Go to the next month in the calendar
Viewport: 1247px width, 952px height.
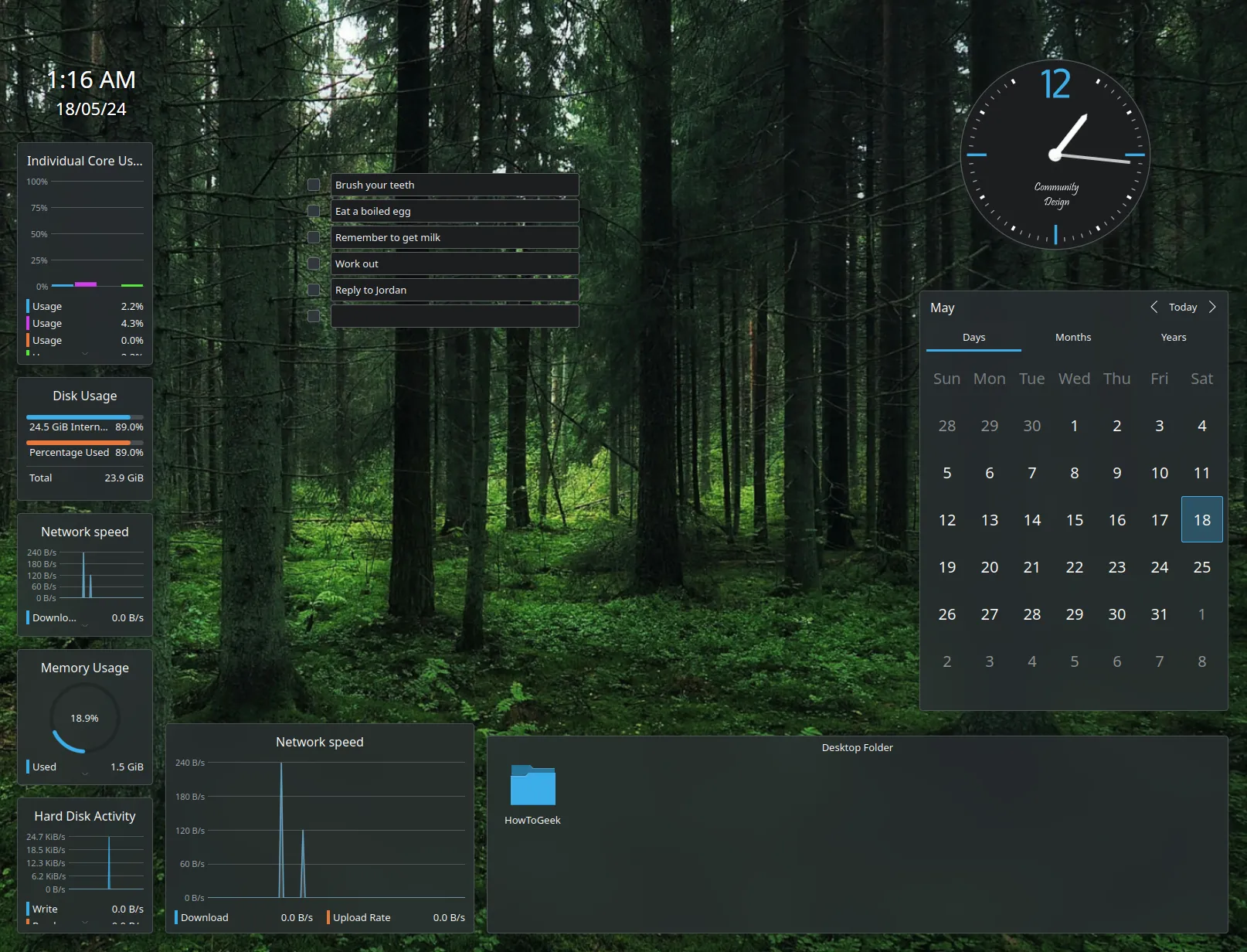point(1211,307)
